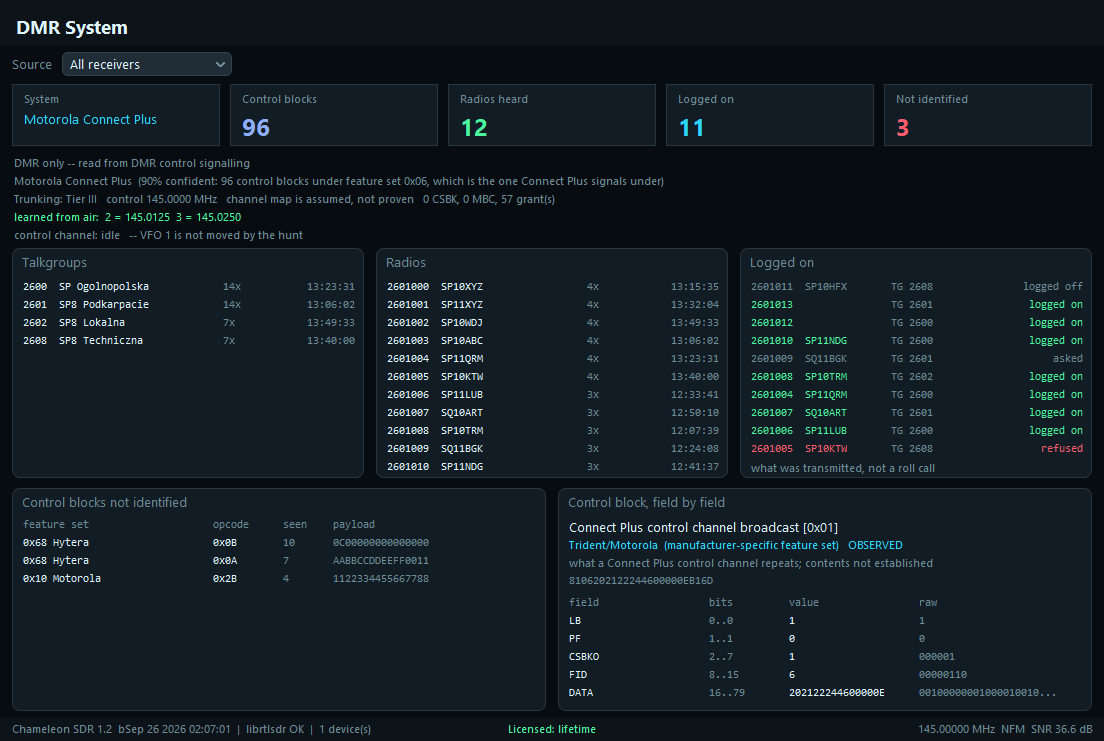Click the 'librtlsdr OK' status entry
This screenshot has width=1104, height=741.
275,729
